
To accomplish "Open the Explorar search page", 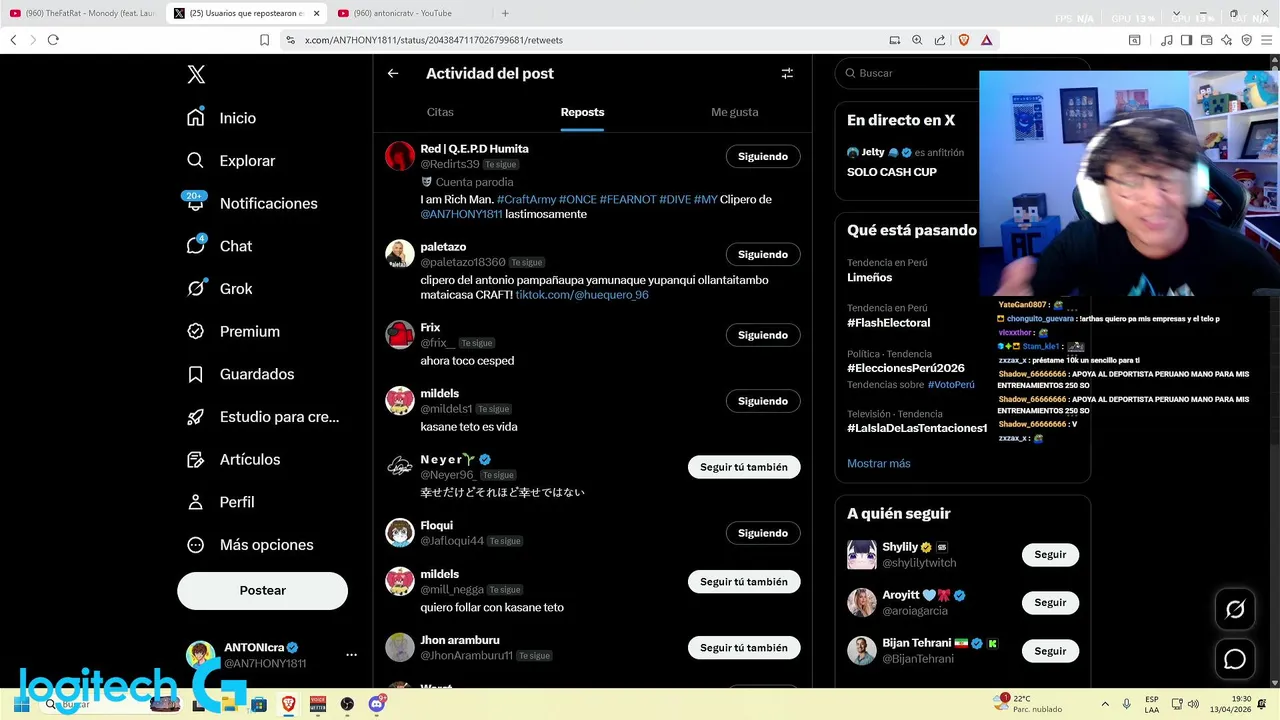I will (x=230, y=161).
